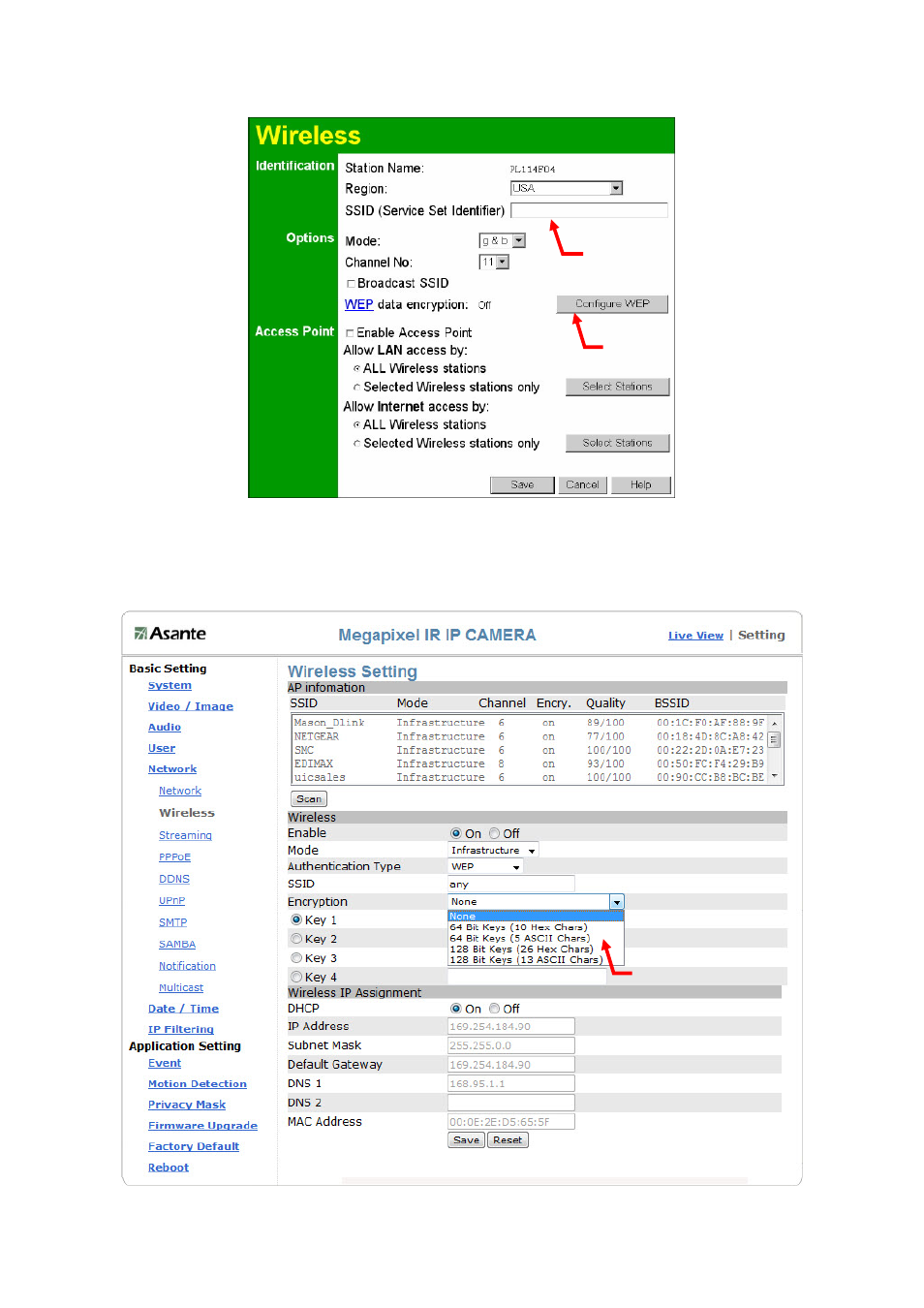This screenshot has width=924, height=1308.
Task: Choose Selected Wireless stations only for LAN access
Action: (x=356, y=388)
